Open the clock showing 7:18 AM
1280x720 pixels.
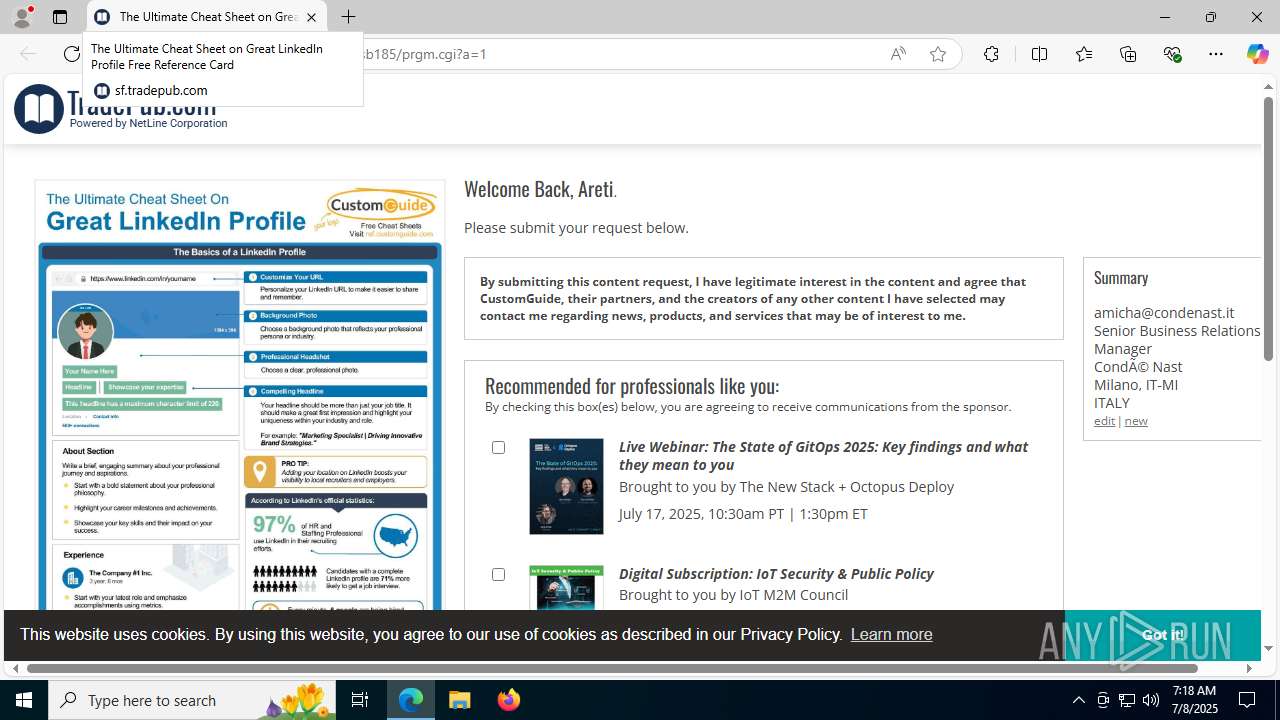[1195, 700]
